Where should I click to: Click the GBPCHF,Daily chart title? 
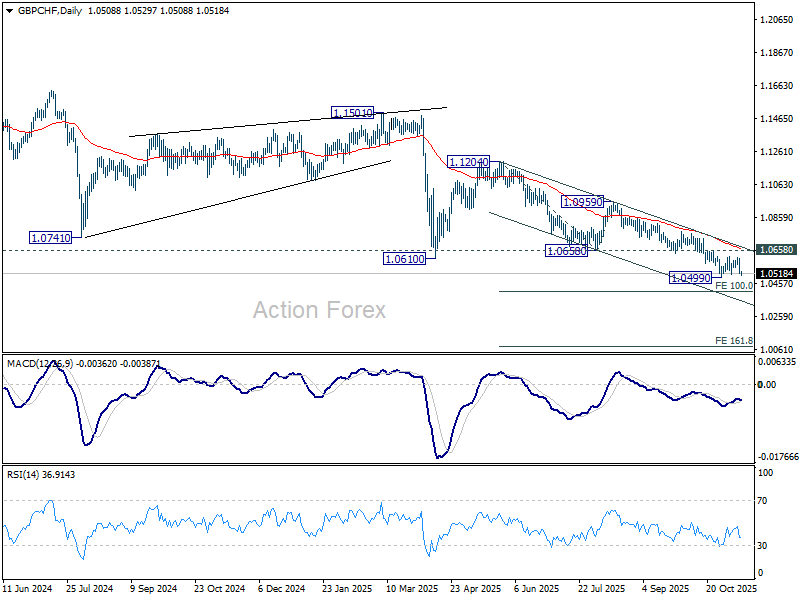[x=49, y=10]
